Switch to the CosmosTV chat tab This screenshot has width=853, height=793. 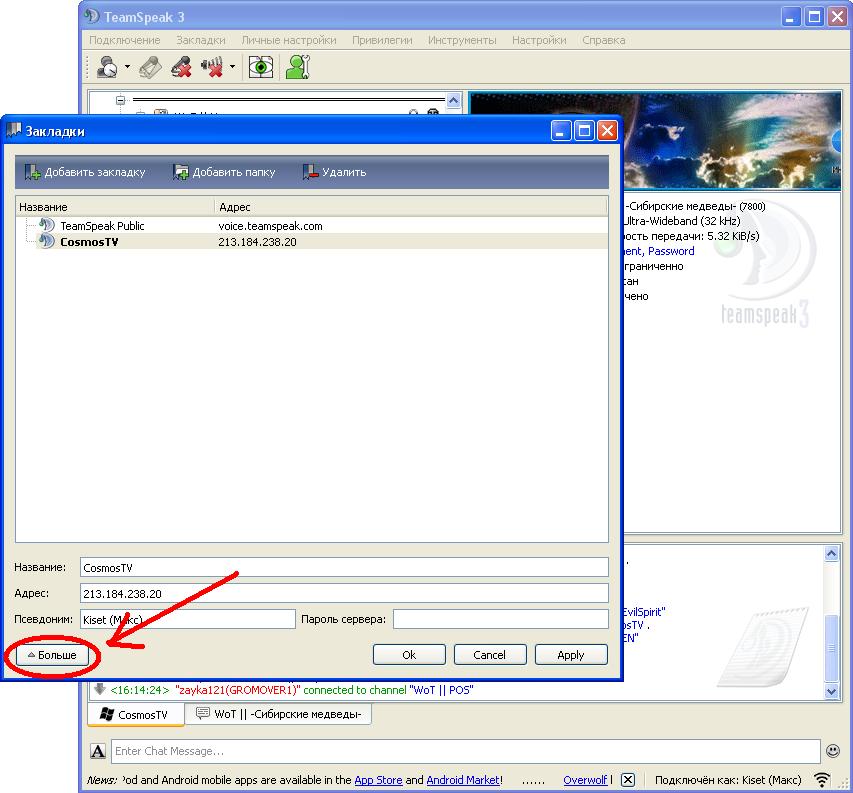[x=135, y=715]
